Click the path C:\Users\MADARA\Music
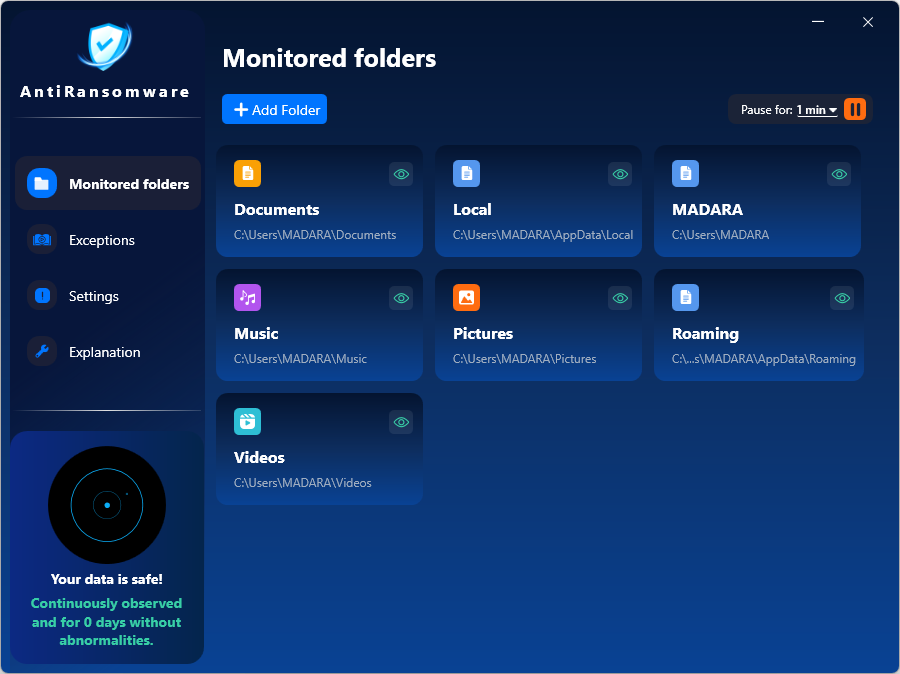The image size is (900, 674). (x=300, y=359)
